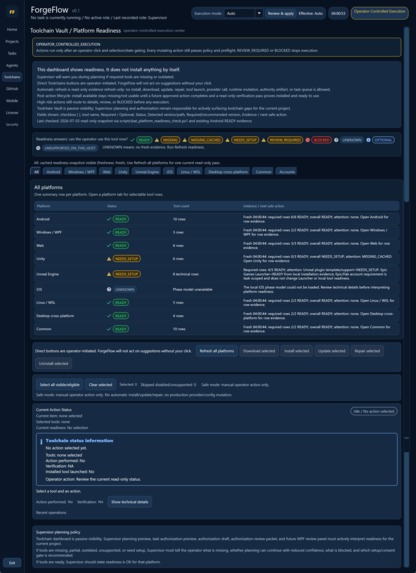This screenshot has width=416, height=573.
Task: Open the Execution mode dropdown
Action: coord(243,13)
